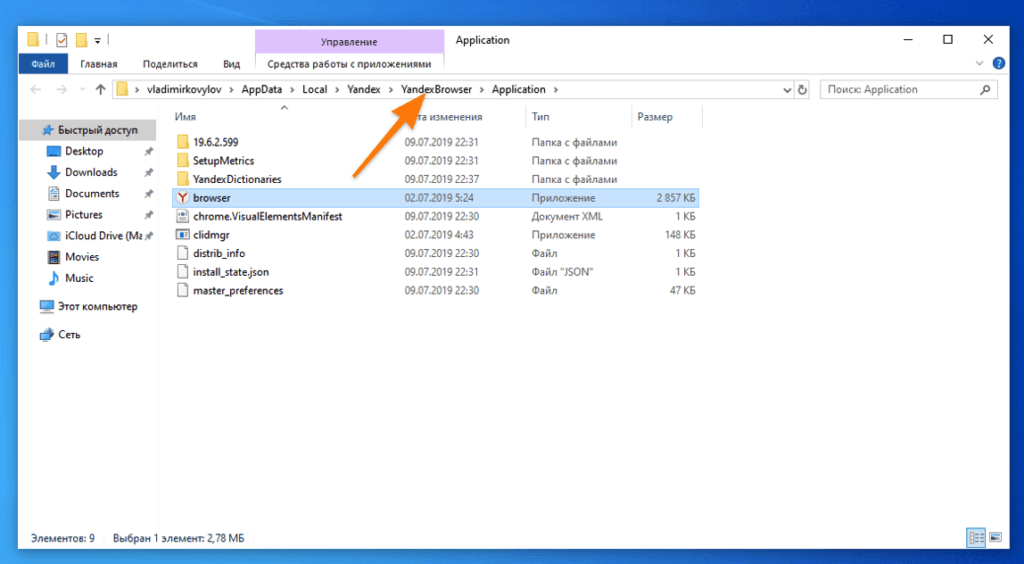The image size is (1024, 564).
Task: Click the Forward navigation arrow
Action: coord(61,89)
